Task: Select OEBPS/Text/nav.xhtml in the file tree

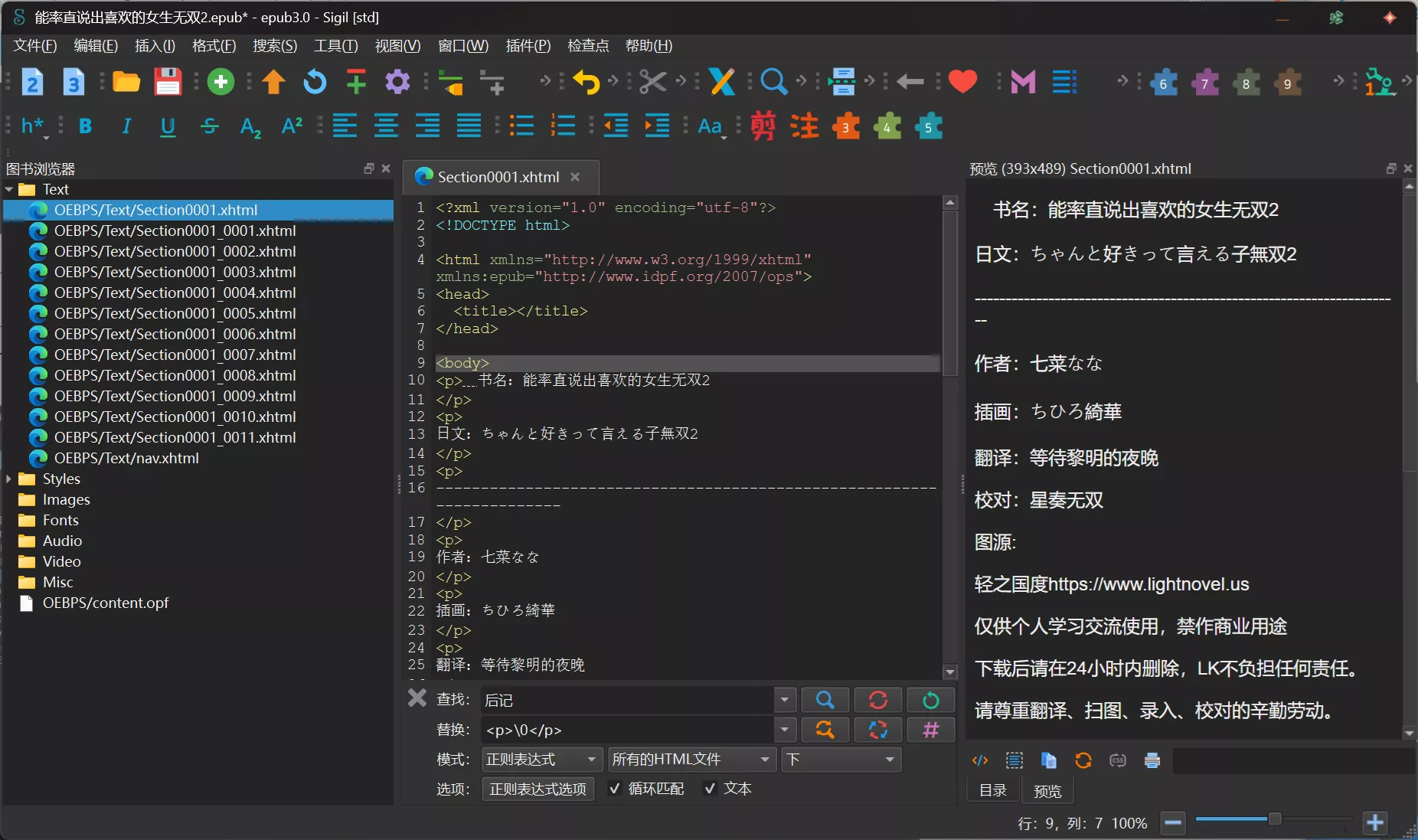Action: (x=126, y=458)
